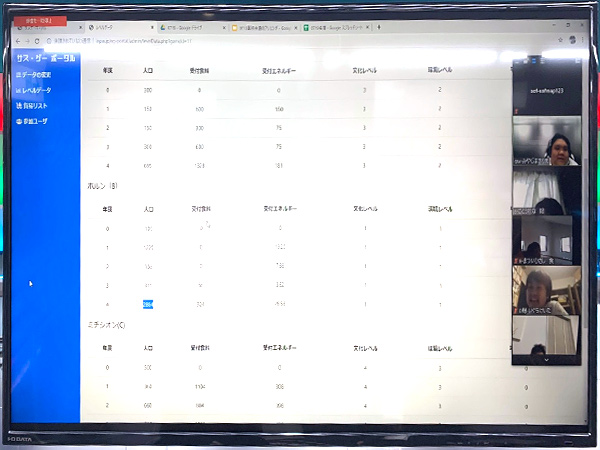This screenshot has height=450, width=600.
Task: Show more participants with the down chevron
Action: (x=546, y=360)
